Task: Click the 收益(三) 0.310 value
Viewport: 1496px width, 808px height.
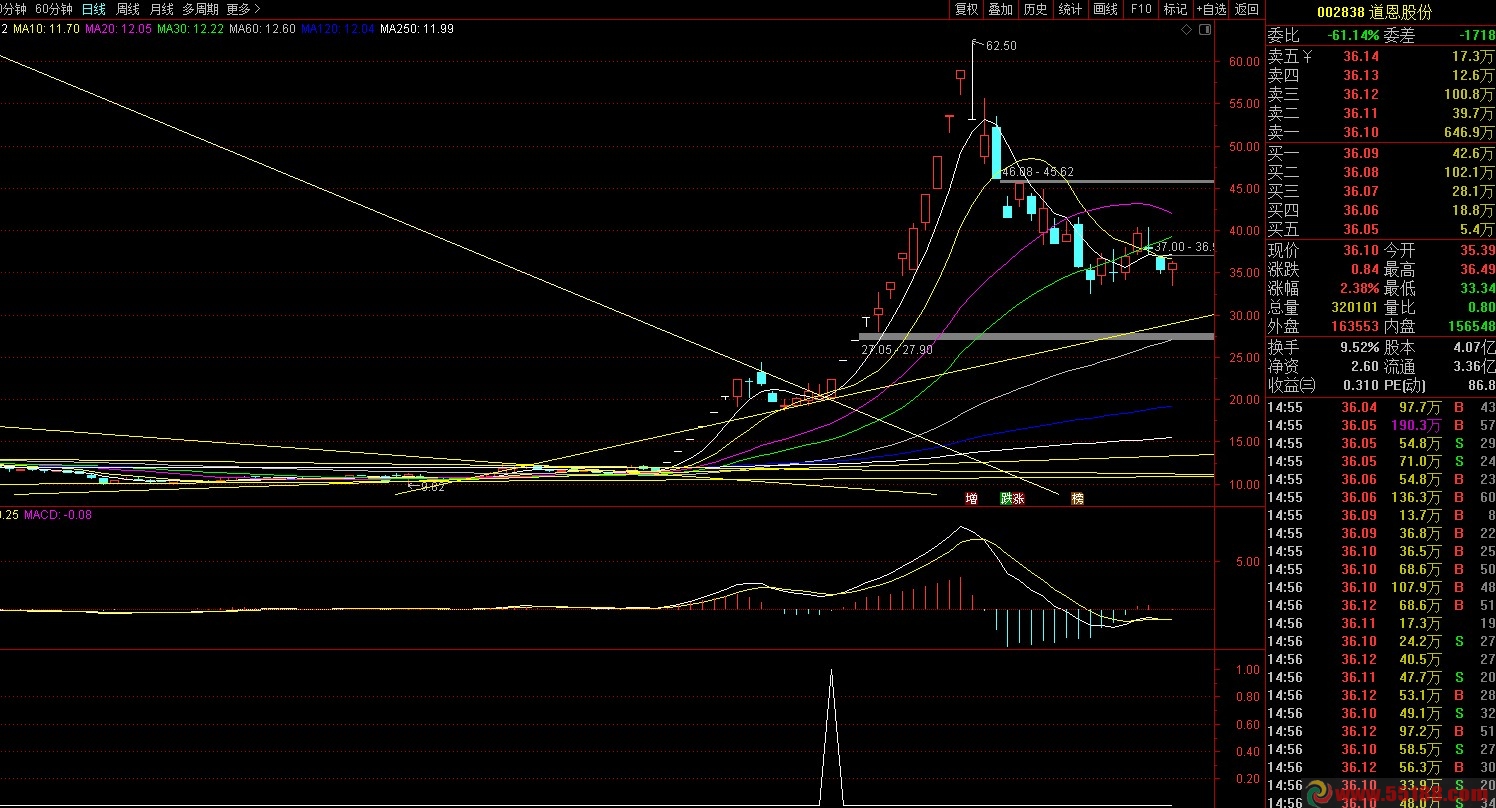Action: pyautogui.click(x=1361, y=386)
